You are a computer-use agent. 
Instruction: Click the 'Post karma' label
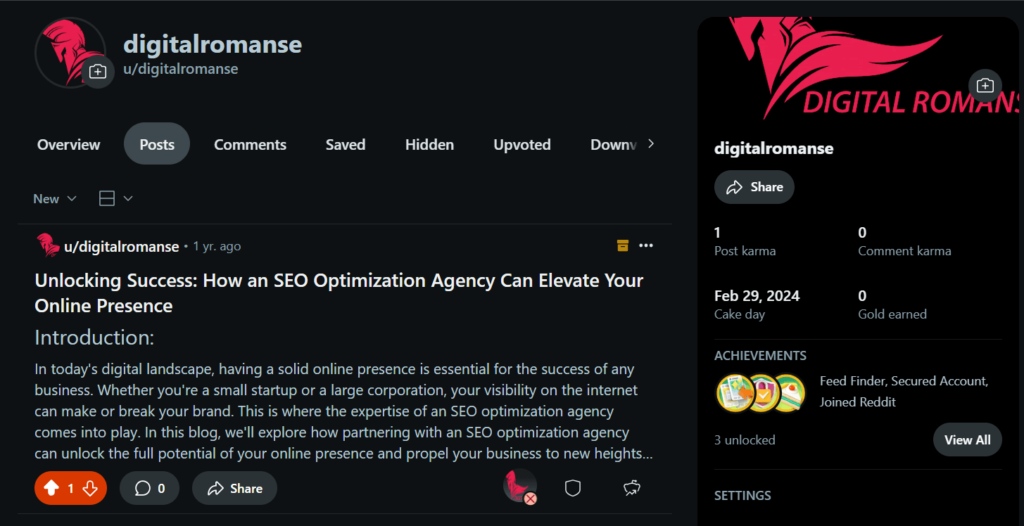[x=744, y=251]
